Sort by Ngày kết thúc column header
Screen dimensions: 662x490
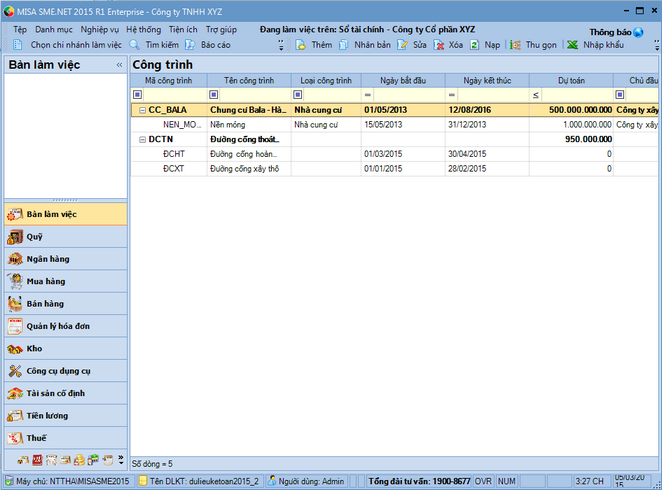pyautogui.click(x=487, y=81)
